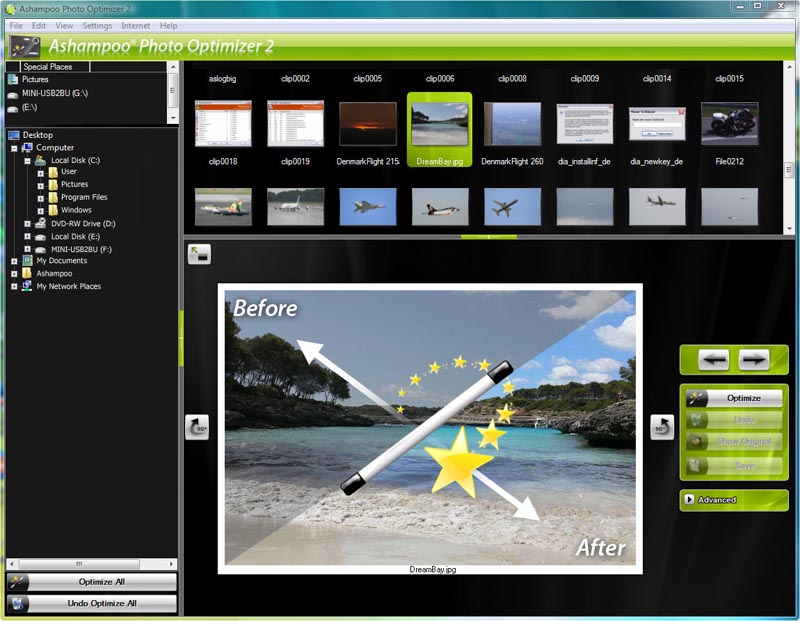Screen dimensions: 800x621
Task: Open the Internet menu
Action: (x=136, y=25)
